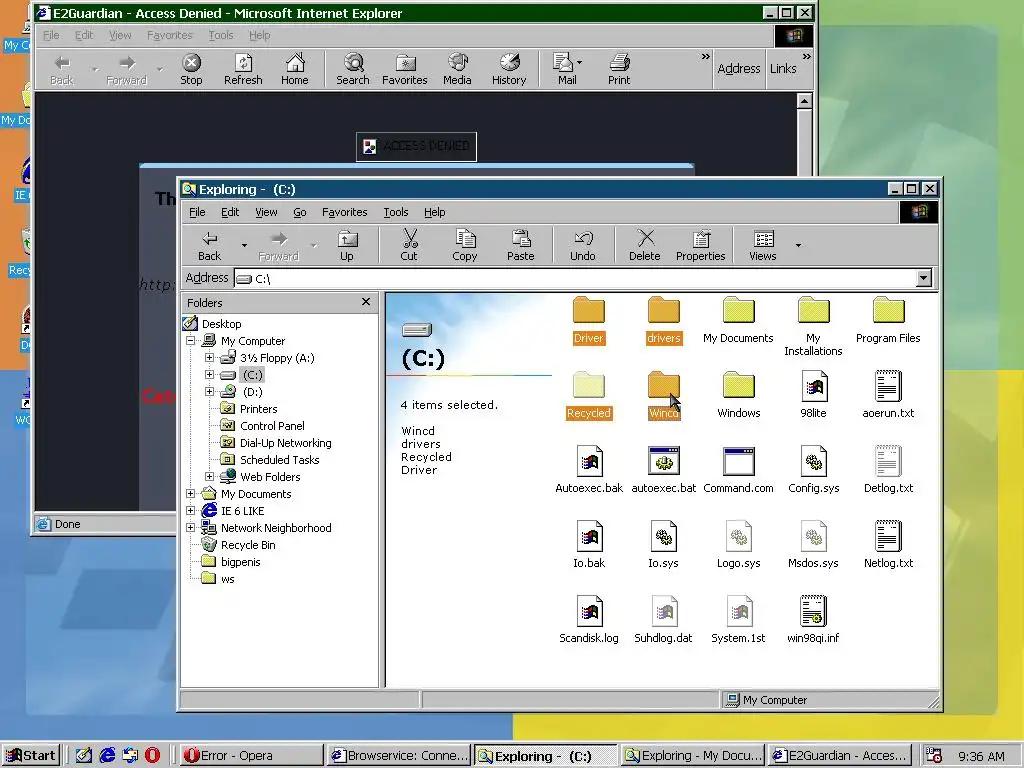Click the 9:36 AM system tray clock

pos(981,756)
